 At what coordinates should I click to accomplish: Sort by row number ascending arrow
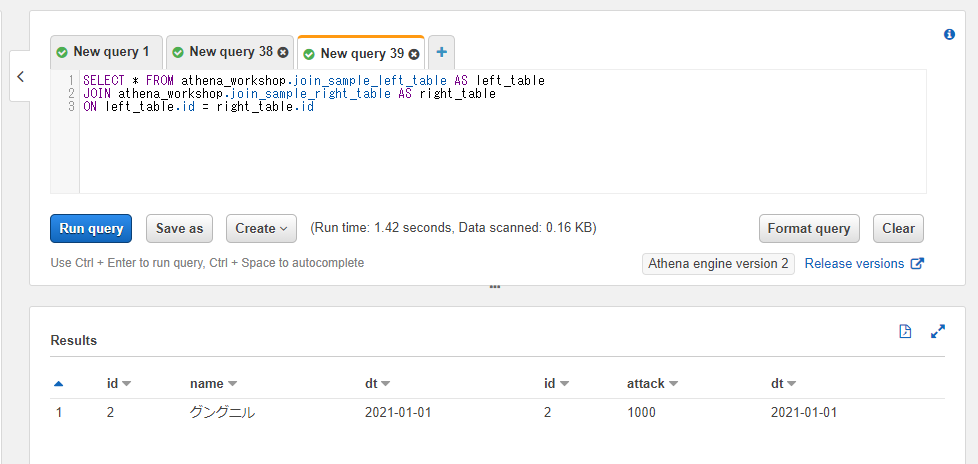click(59, 384)
